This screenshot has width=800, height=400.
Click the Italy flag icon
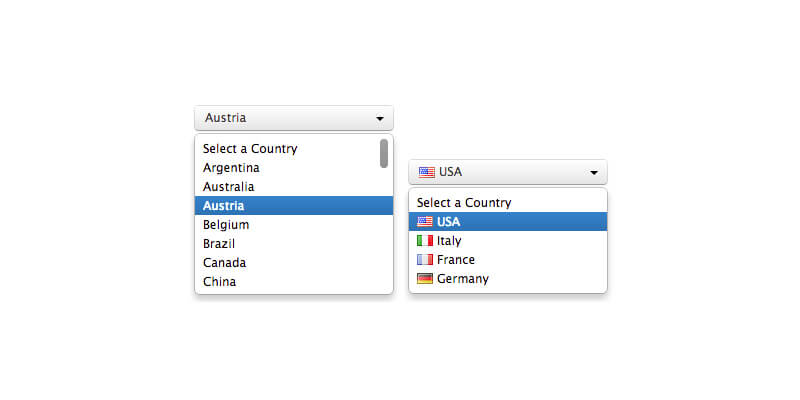click(x=425, y=241)
